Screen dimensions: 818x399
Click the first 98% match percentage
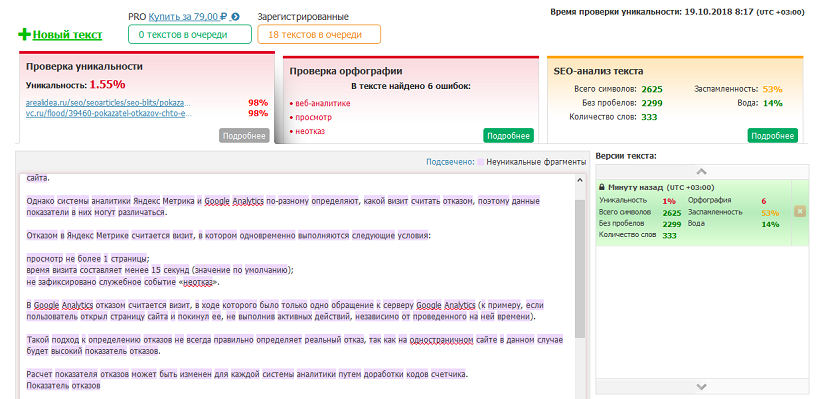pyautogui.click(x=258, y=103)
